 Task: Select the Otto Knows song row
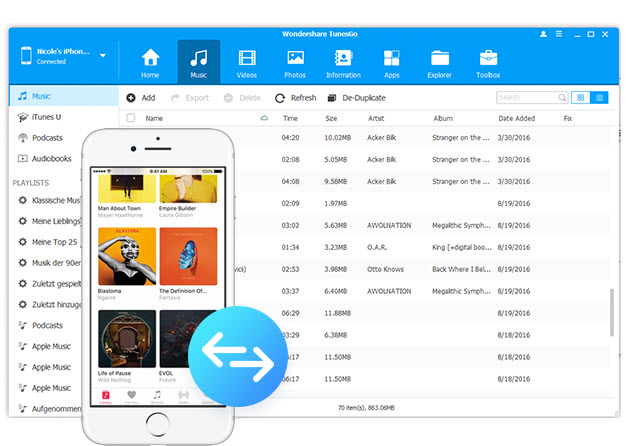(422, 269)
